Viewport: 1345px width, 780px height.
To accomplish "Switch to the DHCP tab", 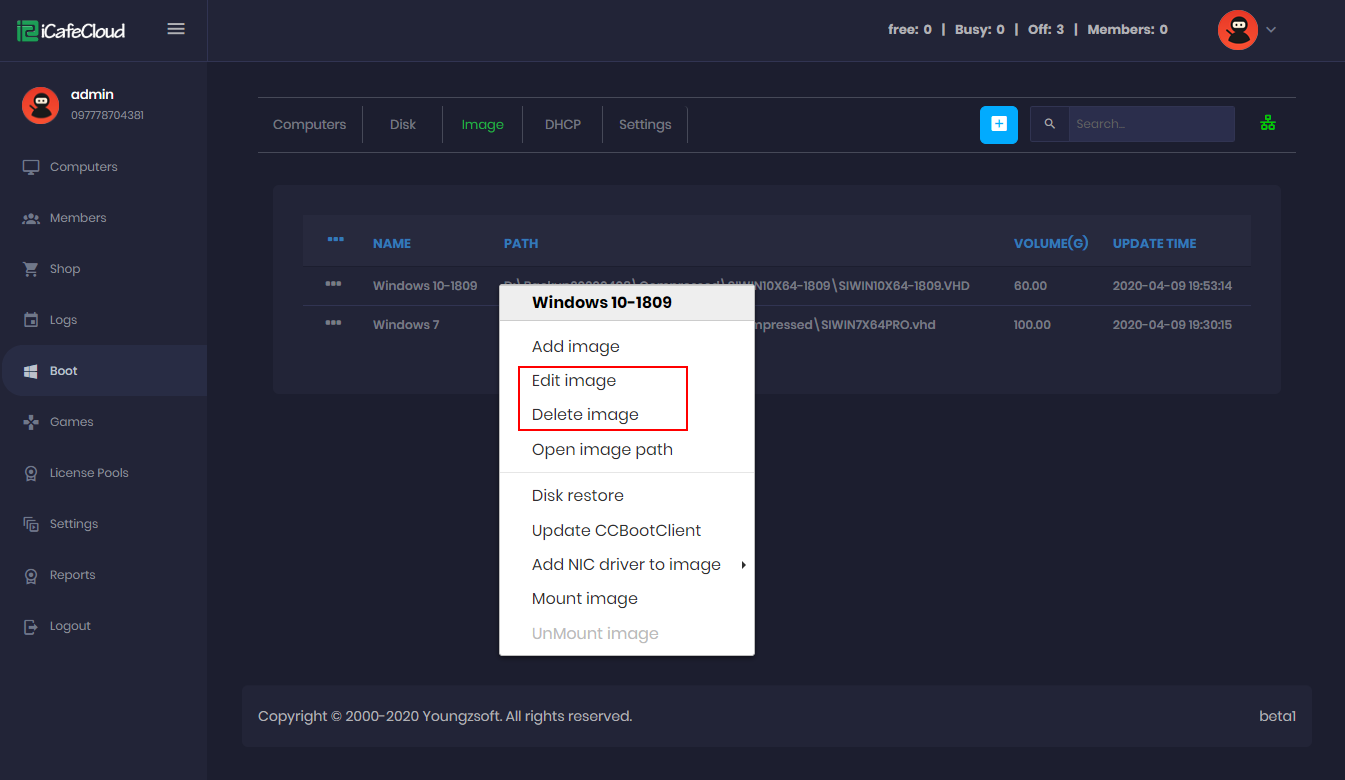I will tap(562, 124).
